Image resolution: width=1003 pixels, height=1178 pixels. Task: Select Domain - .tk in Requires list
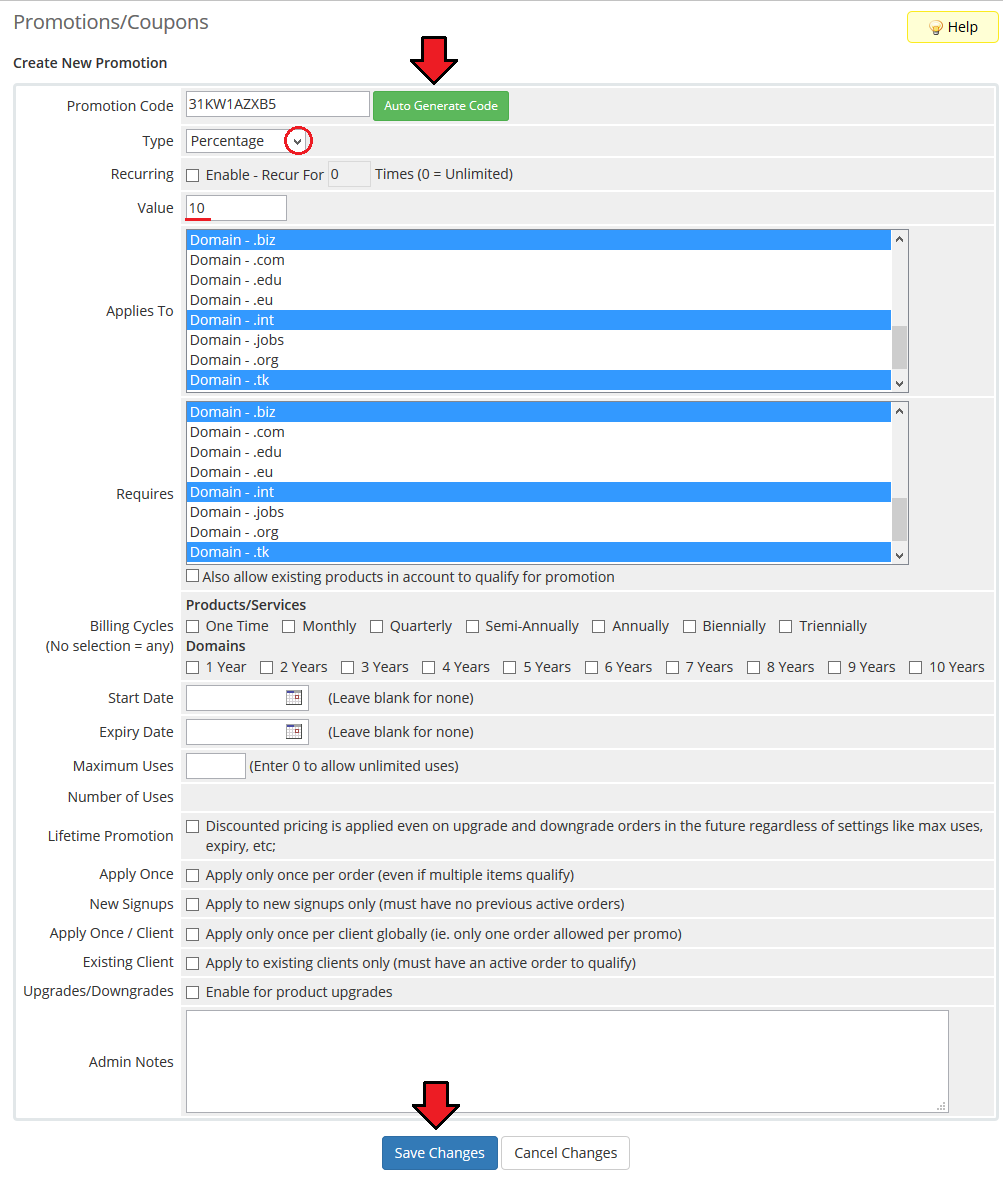(x=539, y=552)
